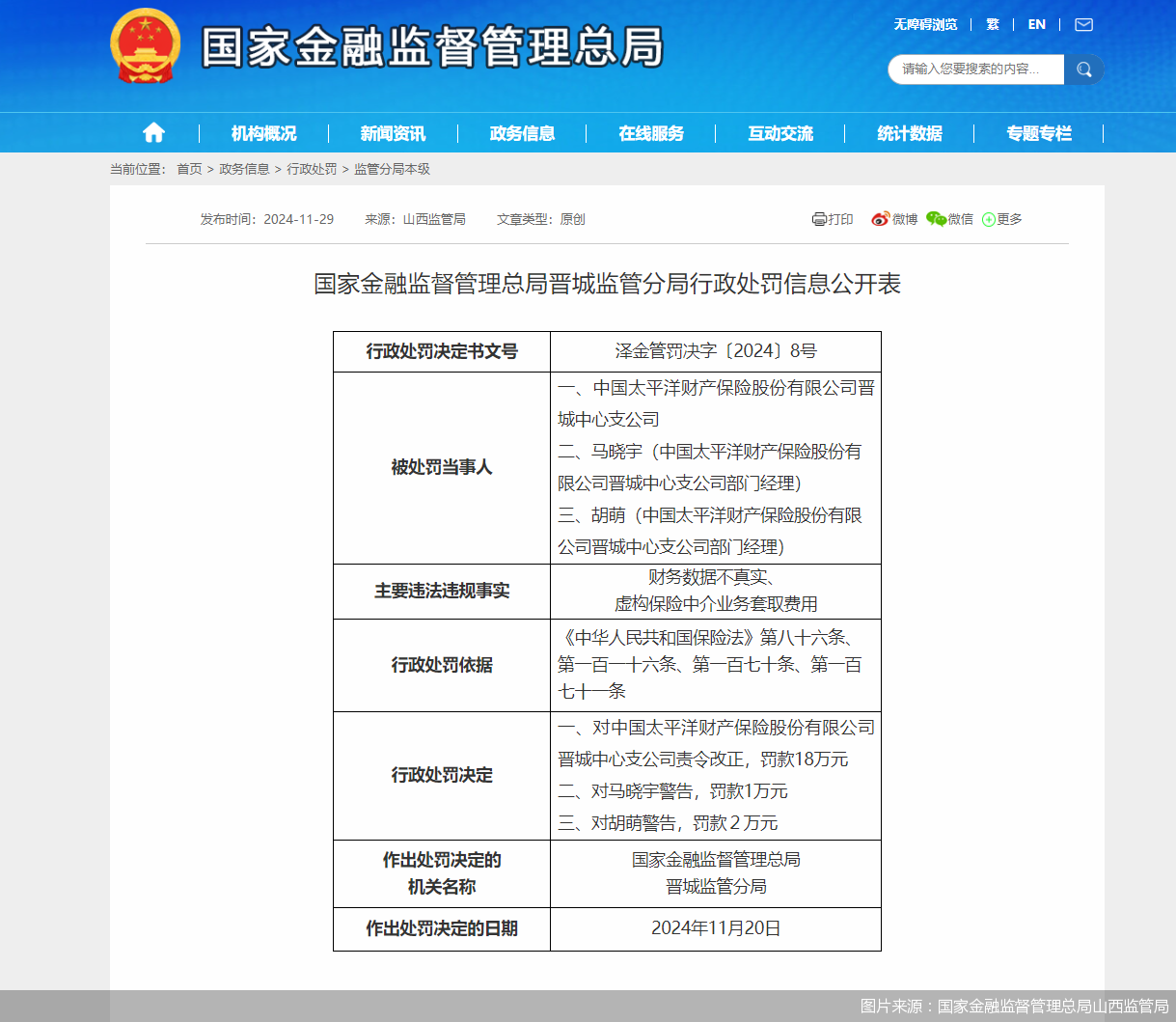The height and width of the screenshot is (1022, 1176).
Task: Click 监管分局本级 in the breadcrumb
Action: tap(392, 169)
